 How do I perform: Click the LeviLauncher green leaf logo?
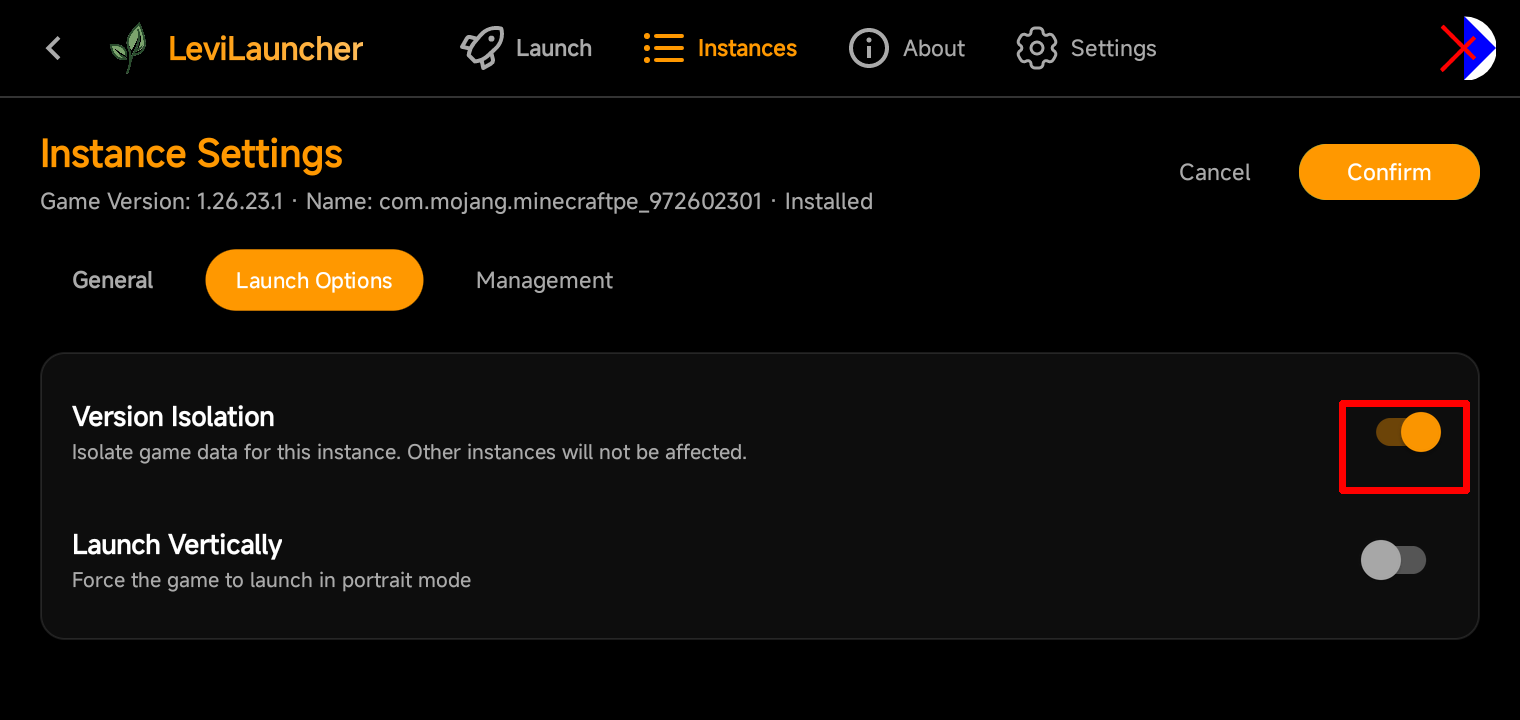pyautogui.click(x=128, y=48)
